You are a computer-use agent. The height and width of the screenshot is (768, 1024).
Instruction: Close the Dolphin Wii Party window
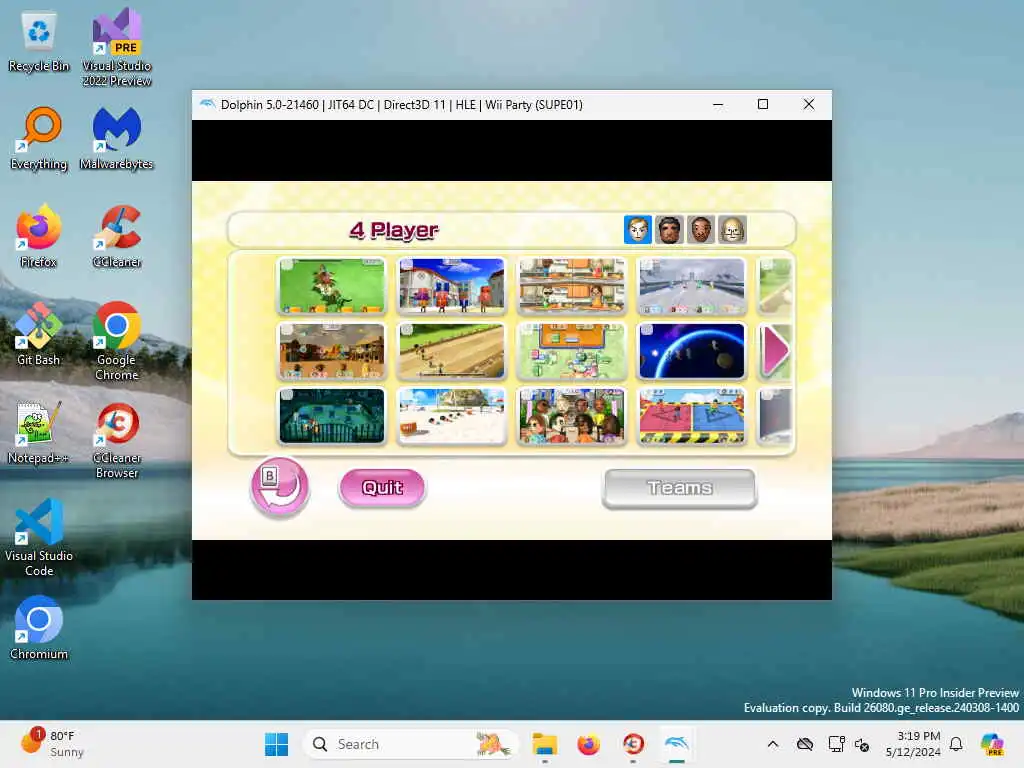tap(808, 104)
